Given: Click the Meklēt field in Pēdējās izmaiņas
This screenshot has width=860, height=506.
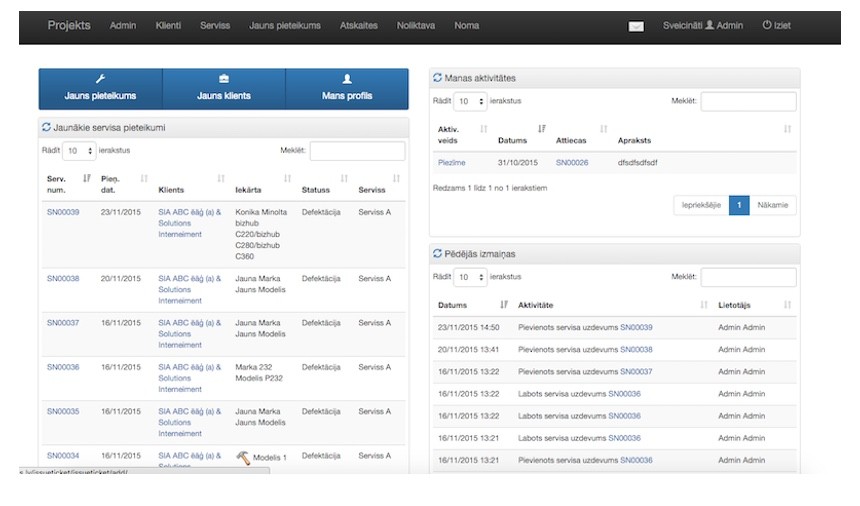Looking at the screenshot, I should (x=749, y=277).
